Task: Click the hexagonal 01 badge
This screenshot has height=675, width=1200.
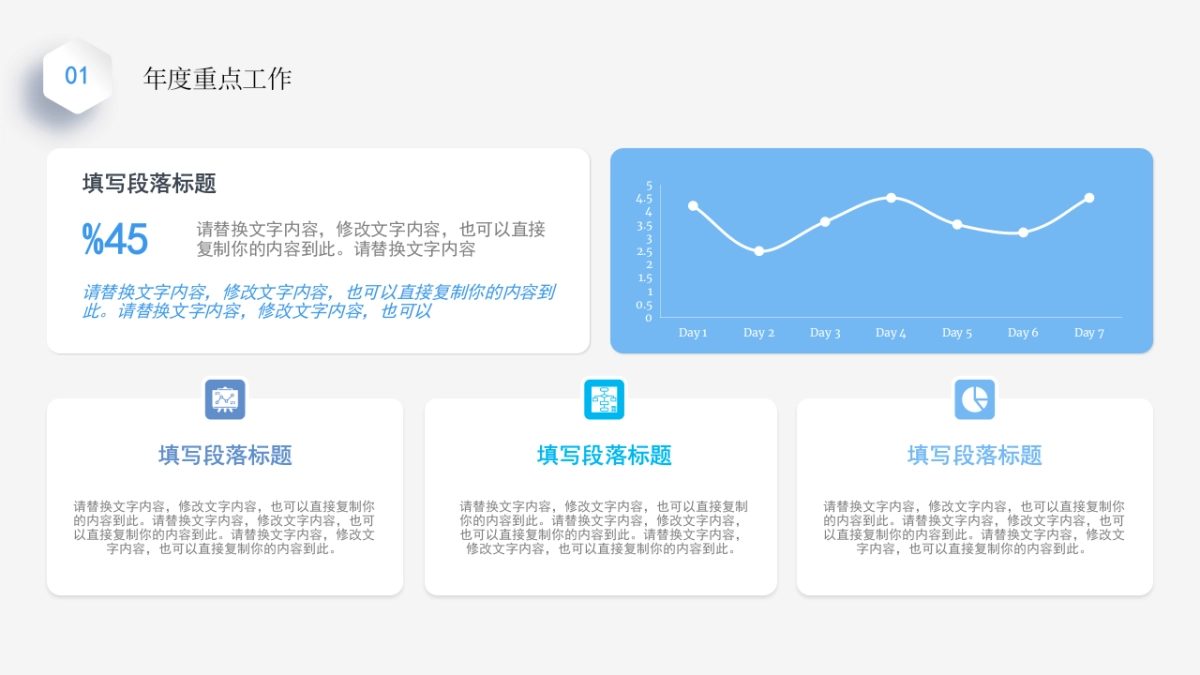Action: point(75,75)
